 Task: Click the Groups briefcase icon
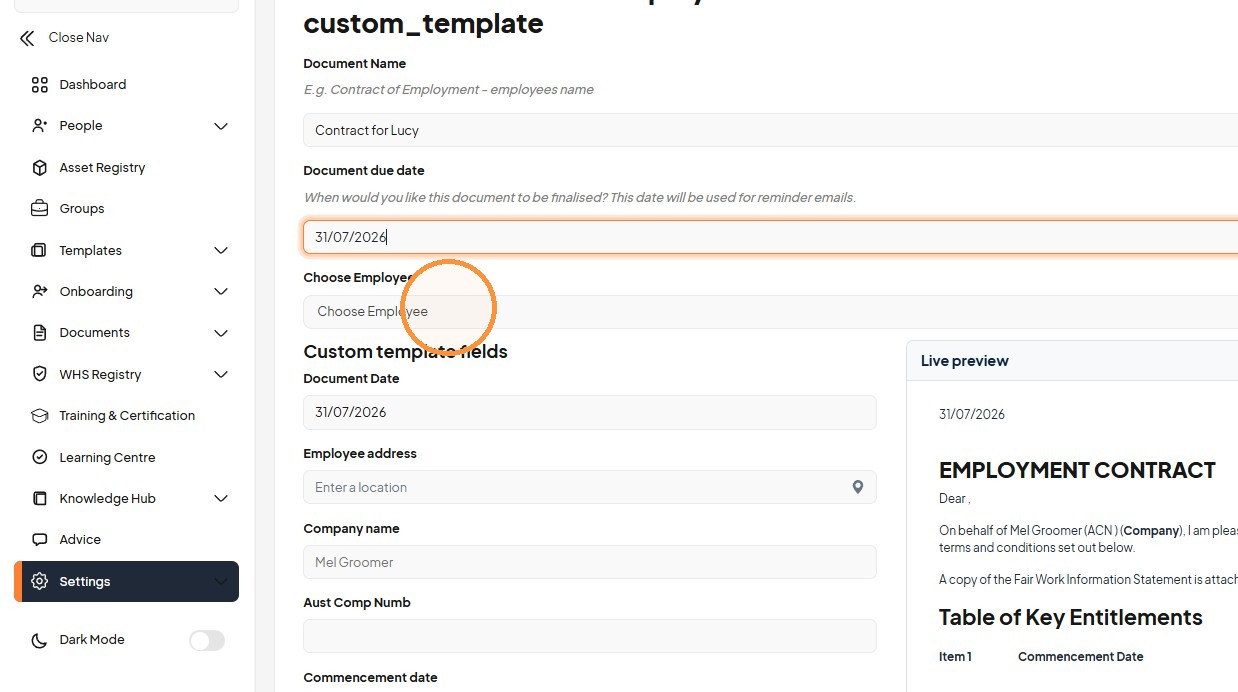click(40, 209)
